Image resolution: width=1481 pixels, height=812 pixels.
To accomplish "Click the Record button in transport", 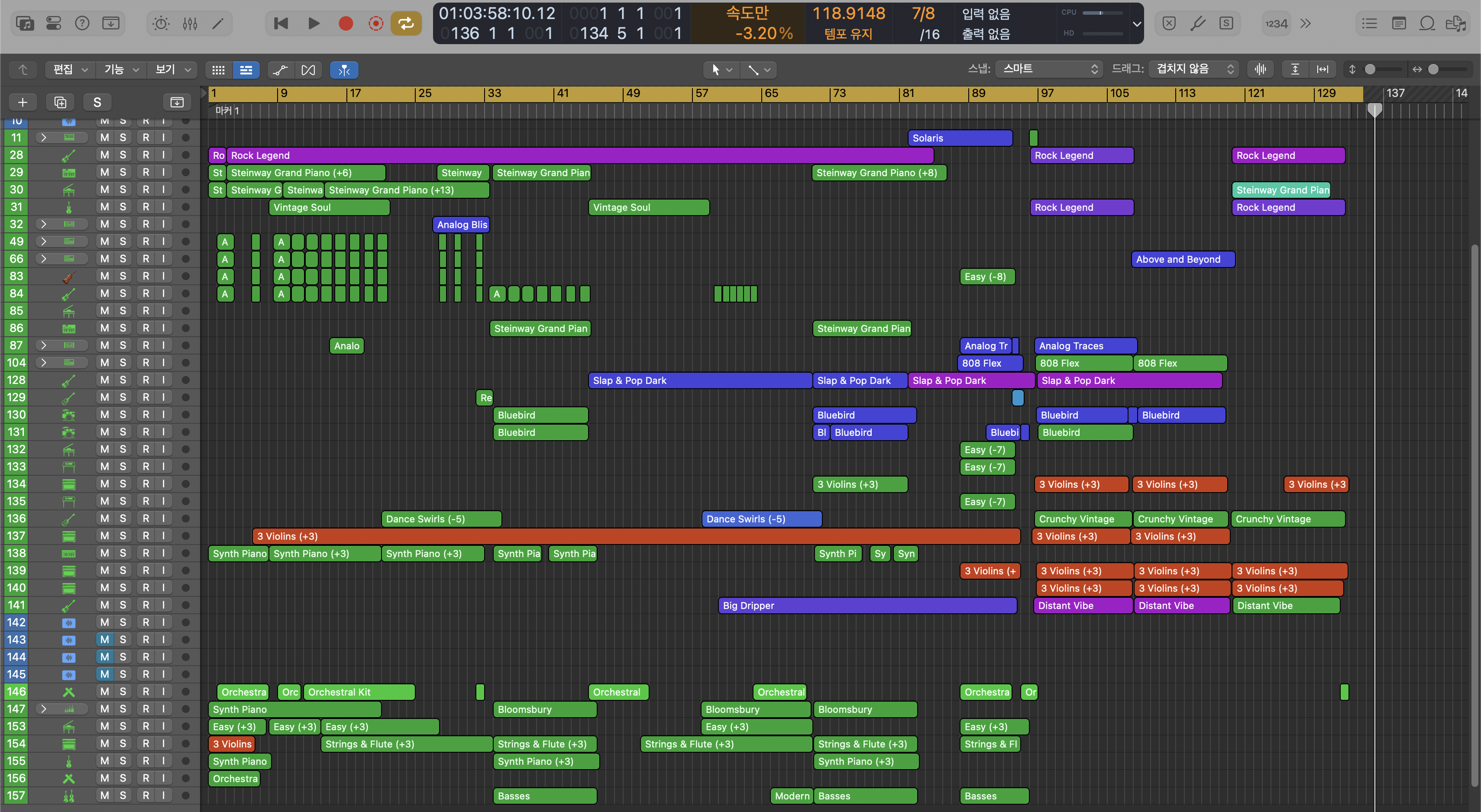I will point(346,23).
